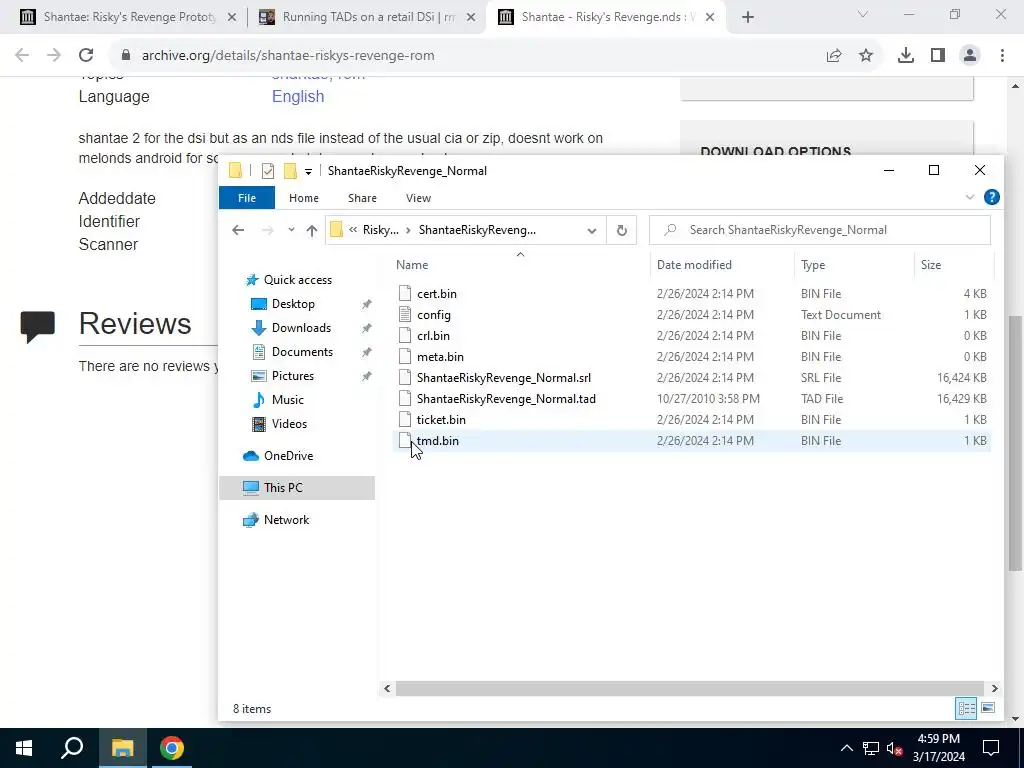
Task: Bookmark this page with the star icon
Action: point(866,56)
